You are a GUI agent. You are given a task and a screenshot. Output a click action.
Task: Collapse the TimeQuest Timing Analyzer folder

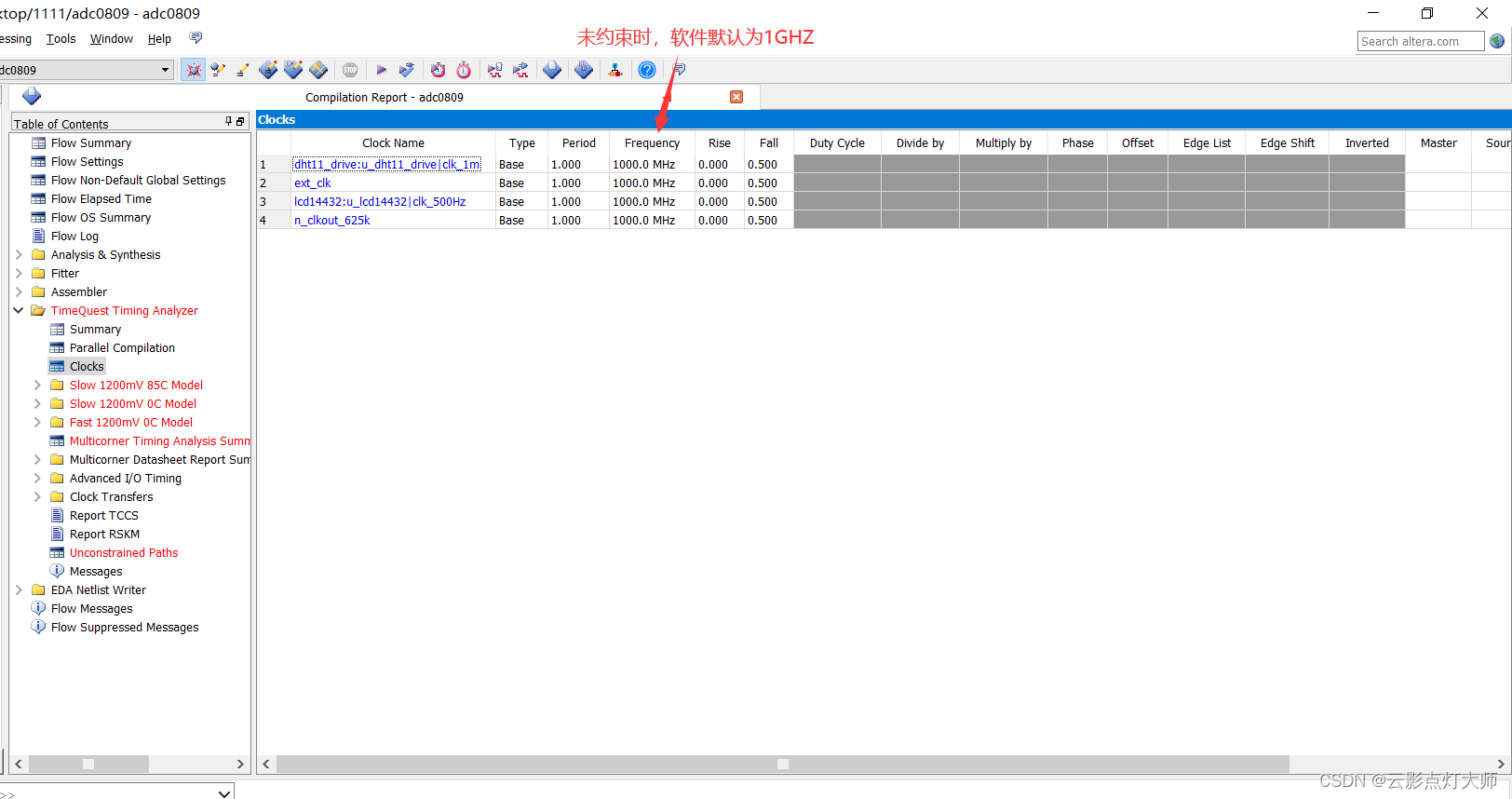19,310
